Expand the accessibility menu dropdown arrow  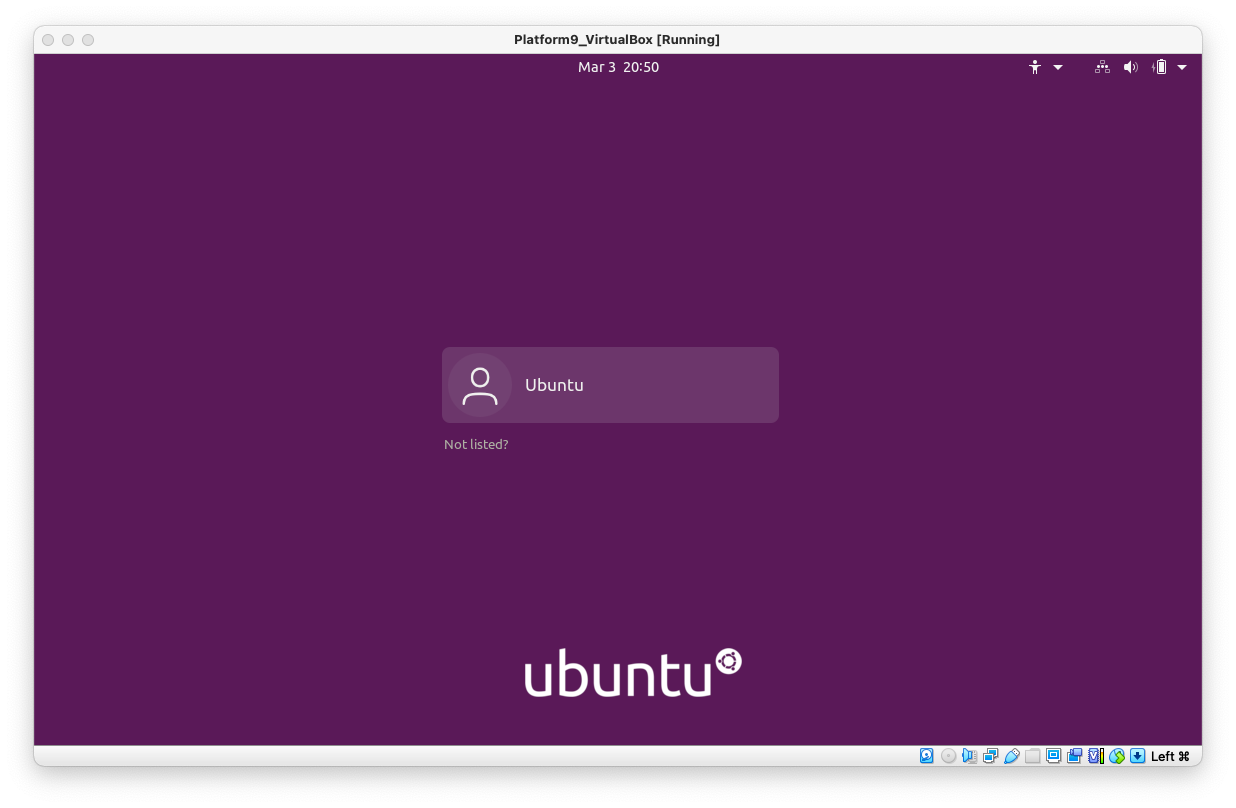tap(1058, 67)
